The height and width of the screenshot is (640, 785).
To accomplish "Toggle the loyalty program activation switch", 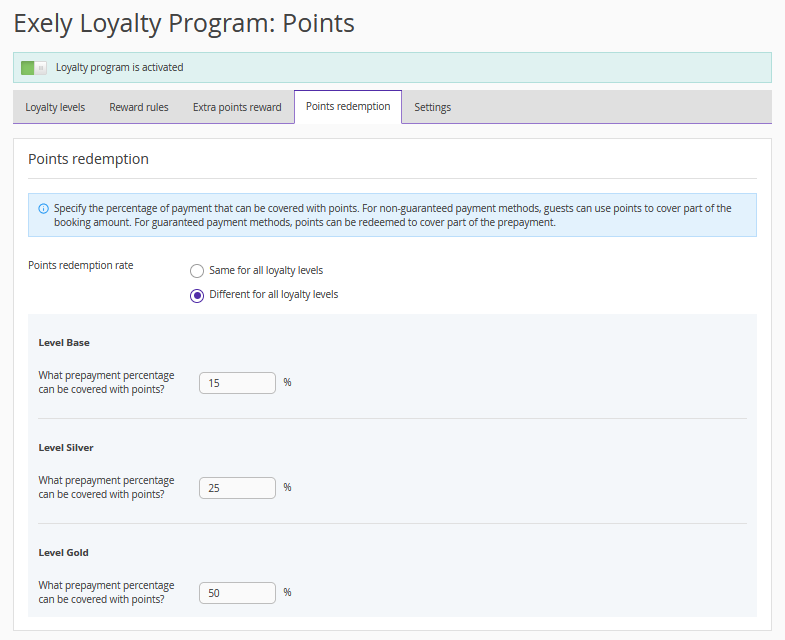I will pyautogui.click(x=34, y=68).
